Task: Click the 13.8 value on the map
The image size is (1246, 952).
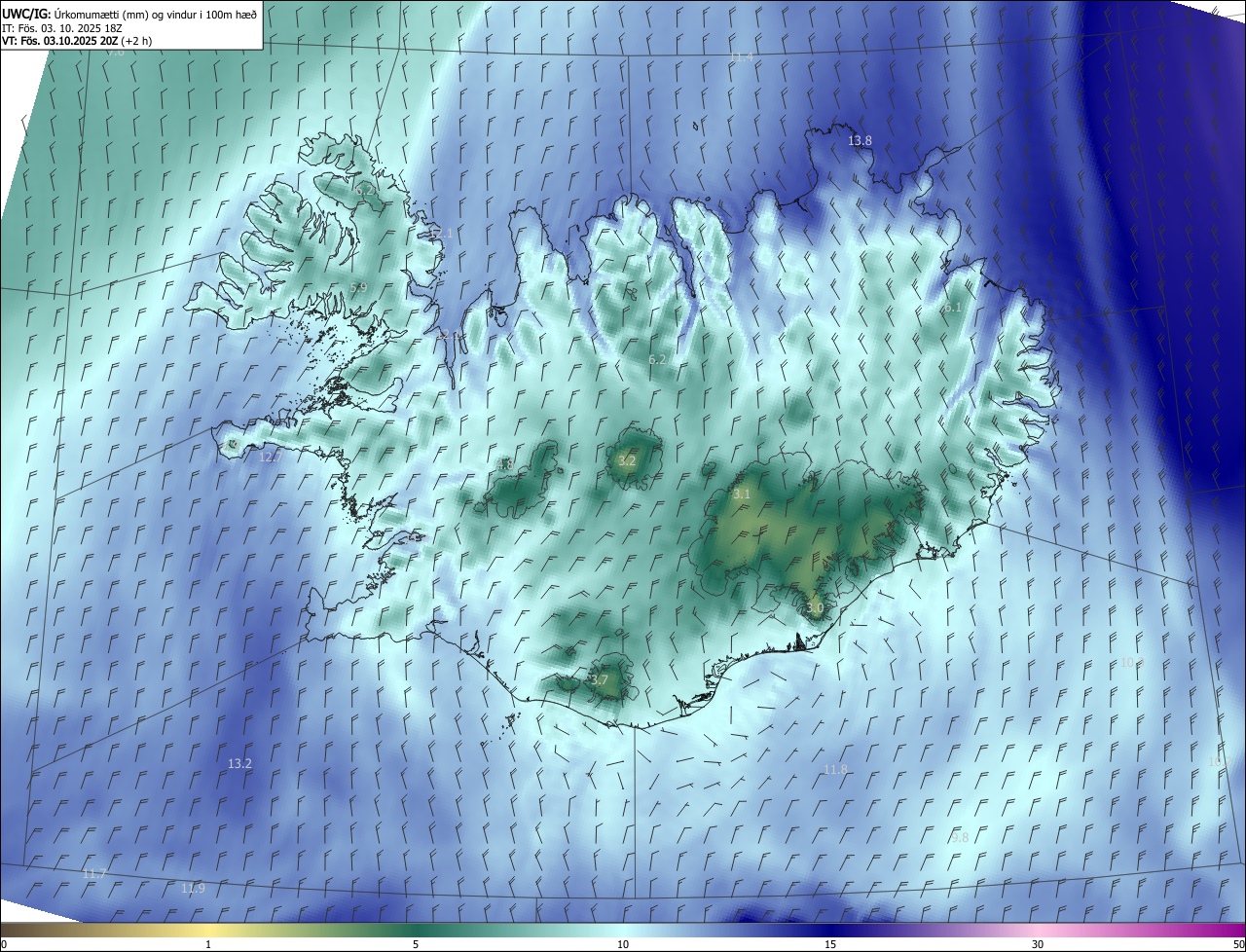Action: point(860,141)
